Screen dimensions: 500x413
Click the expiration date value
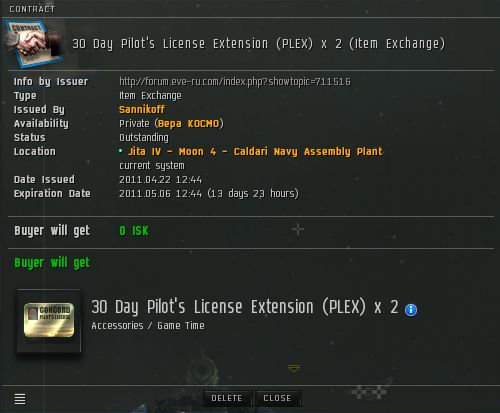[x=209, y=194]
